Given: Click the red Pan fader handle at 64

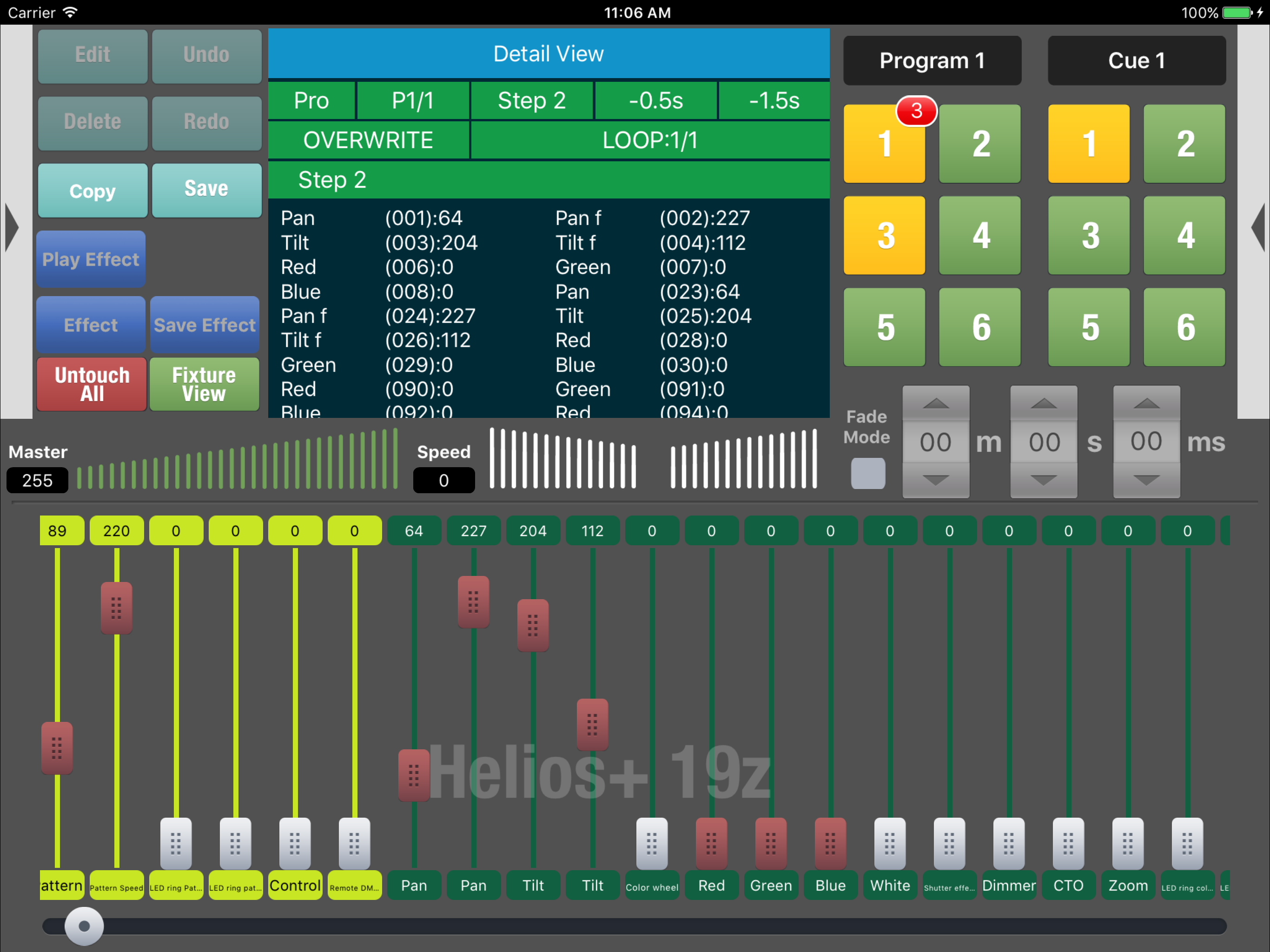Looking at the screenshot, I should coord(413,775).
